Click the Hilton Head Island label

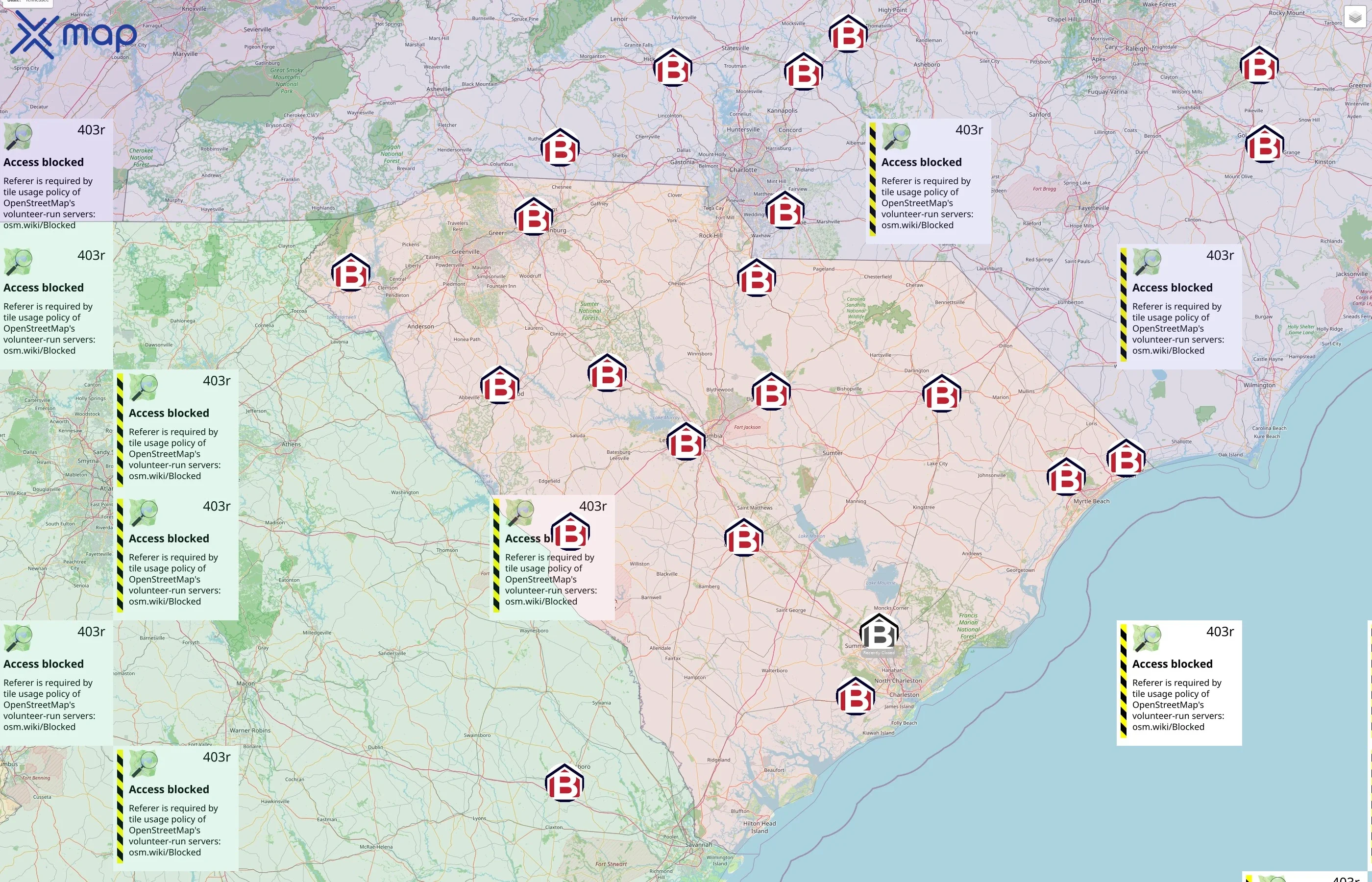[759, 828]
